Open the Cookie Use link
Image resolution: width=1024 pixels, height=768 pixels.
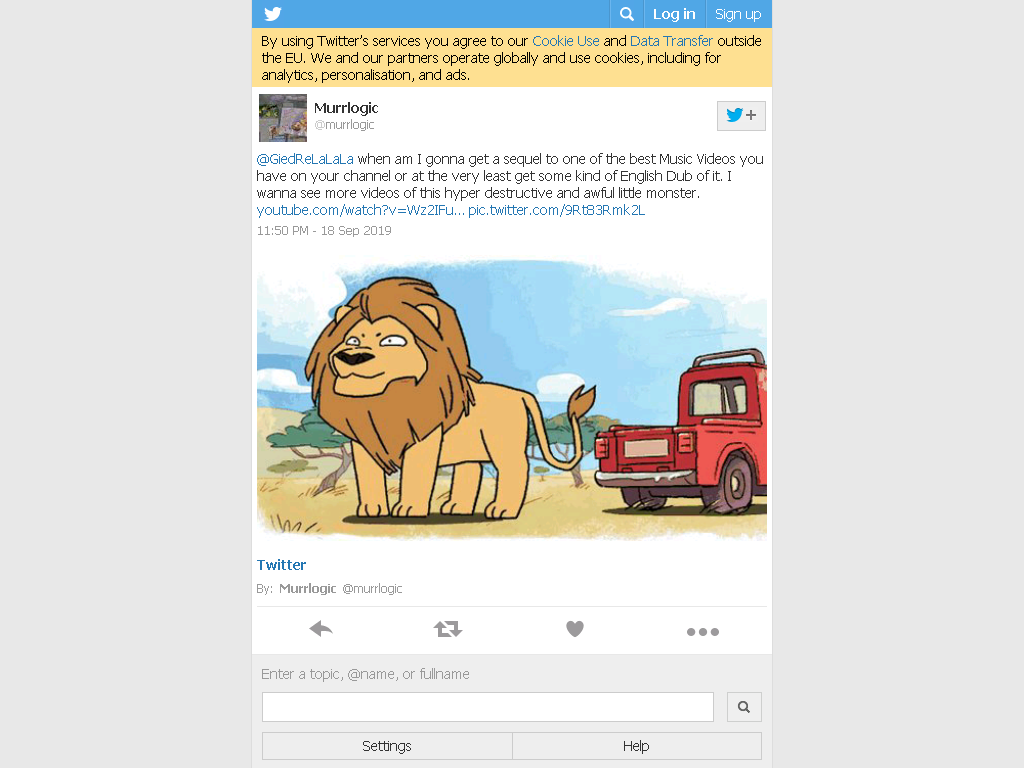tap(566, 41)
